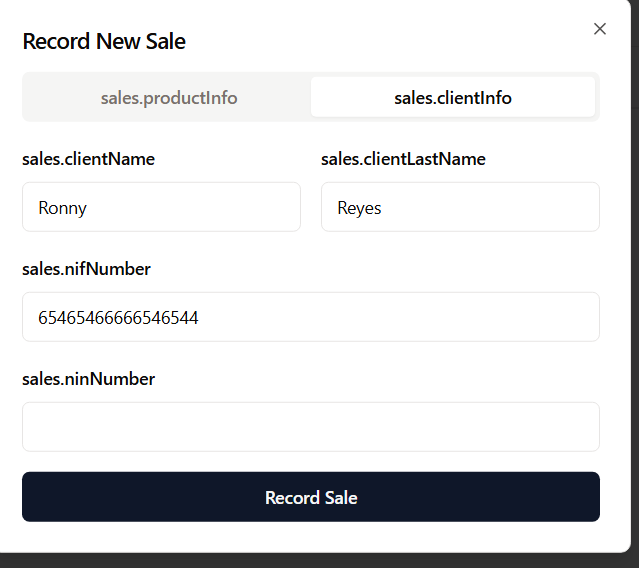The image size is (639, 568).
Task: Click the sales.clientName label
Action: click(88, 159)
